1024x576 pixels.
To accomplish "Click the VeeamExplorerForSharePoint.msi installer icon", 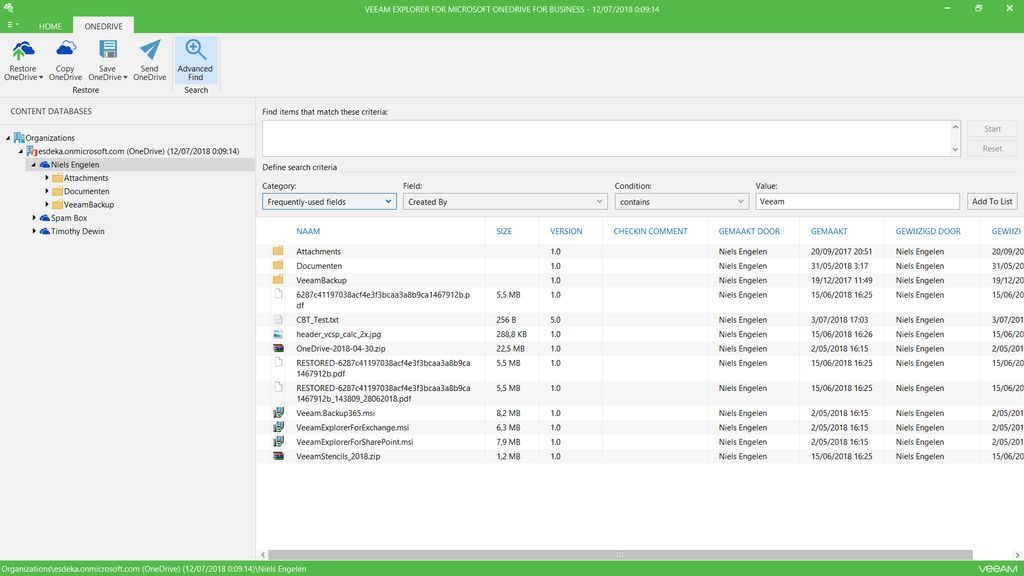I will 278,441.
